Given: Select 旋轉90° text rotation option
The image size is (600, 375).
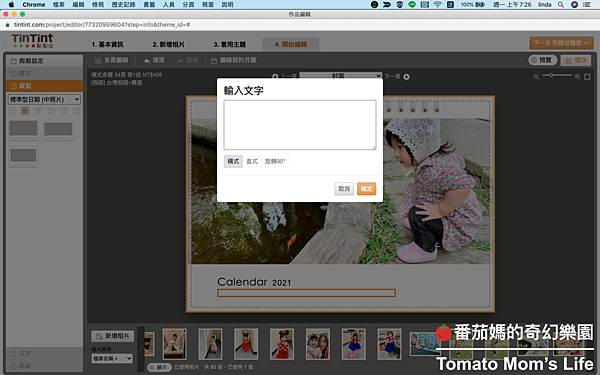Looking at the screenshot, I should 275,161.
